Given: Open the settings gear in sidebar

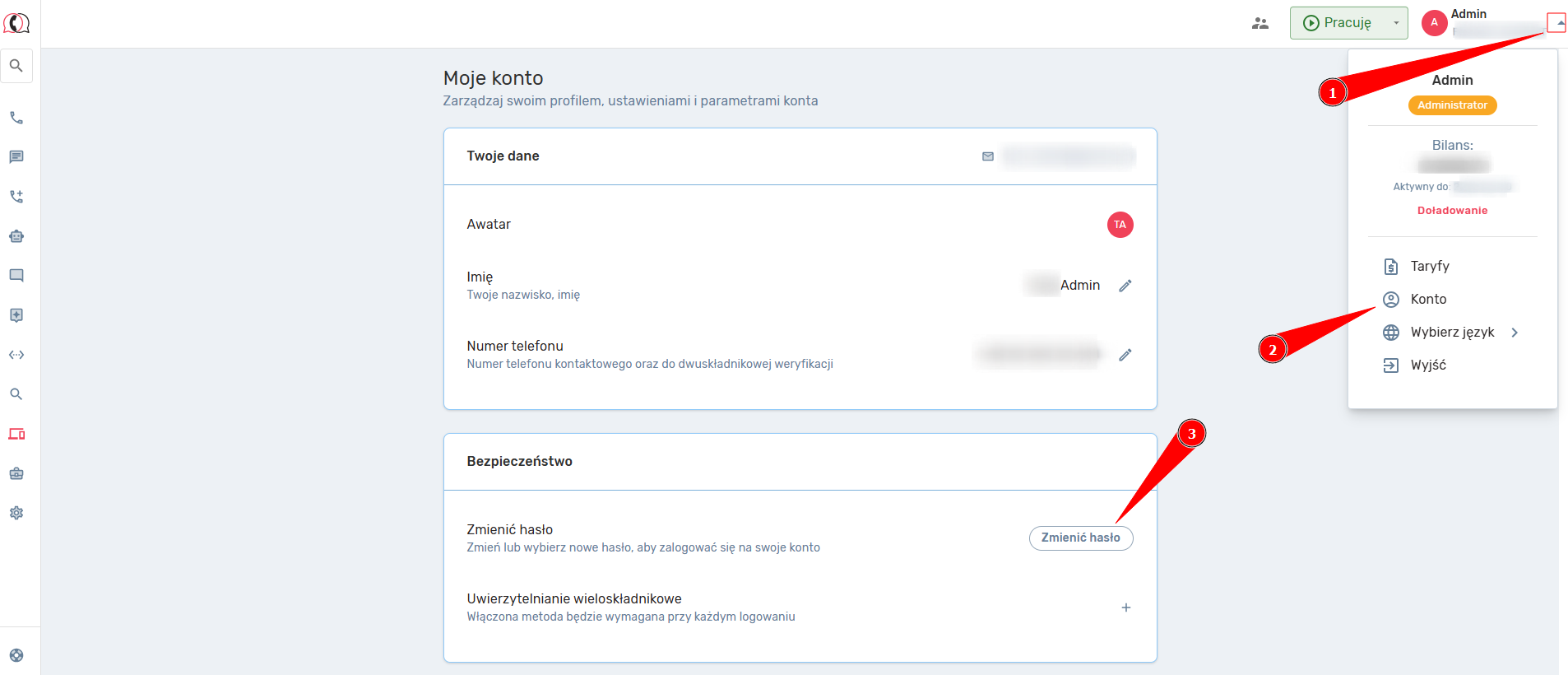Looking at the screenshot, I should (16, 513).
